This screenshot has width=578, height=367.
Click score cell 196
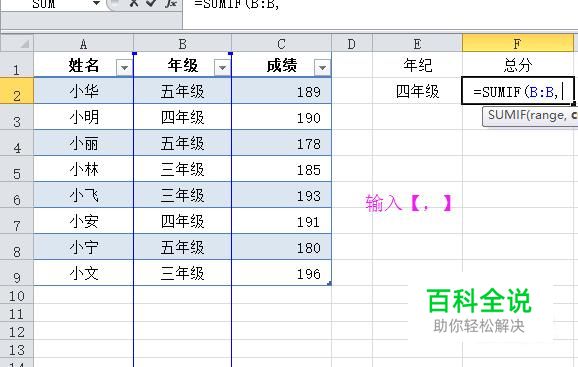pyautogui.click(x=282, y=273)
